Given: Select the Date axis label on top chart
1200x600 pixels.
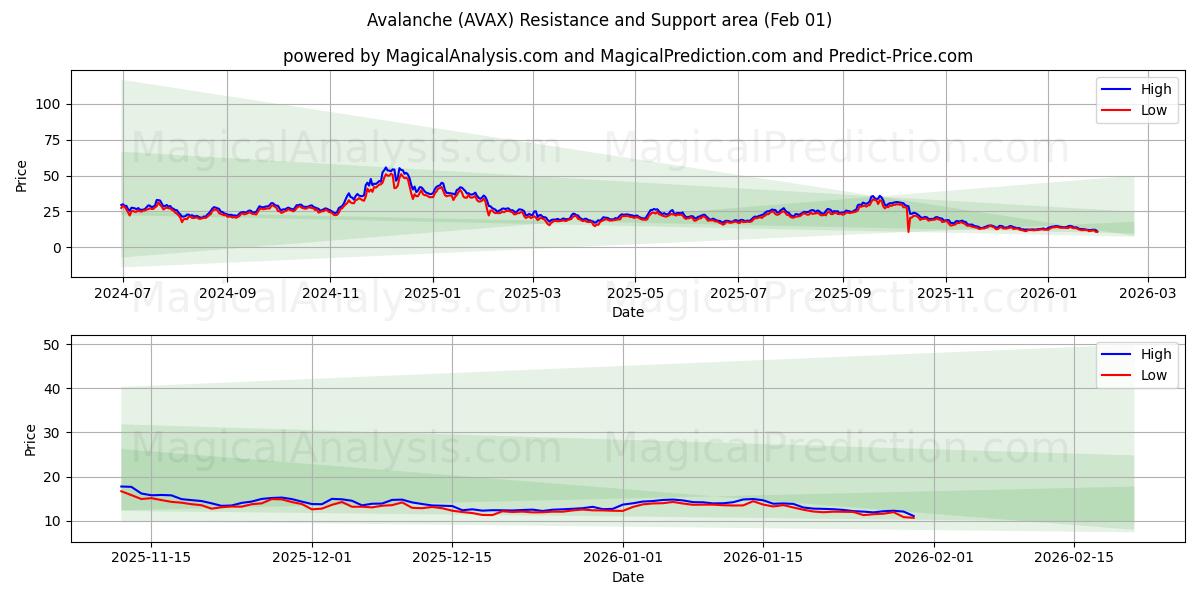Looking at the screenshot, I should click(x=626, y=313).
